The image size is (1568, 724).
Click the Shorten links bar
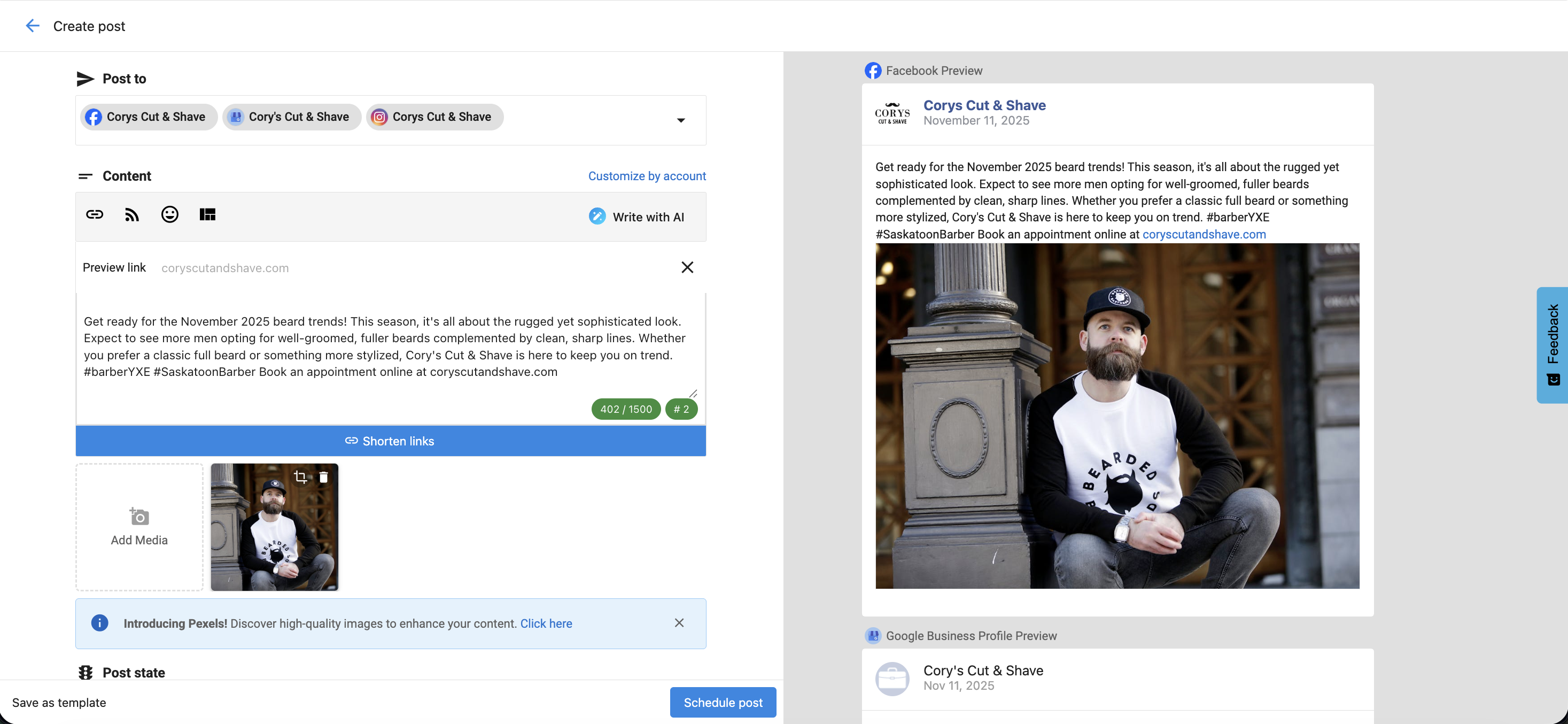(x=390, y=441)
